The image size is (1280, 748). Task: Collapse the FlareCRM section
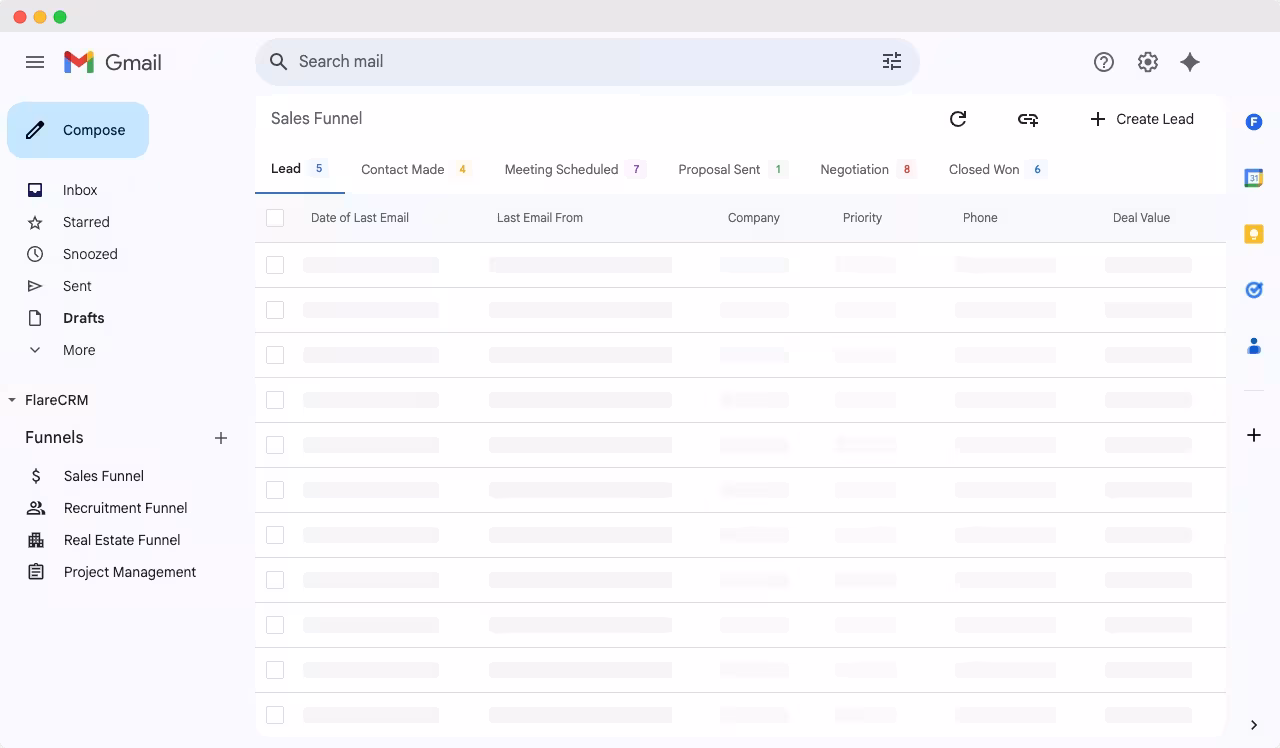pos(12,399)
